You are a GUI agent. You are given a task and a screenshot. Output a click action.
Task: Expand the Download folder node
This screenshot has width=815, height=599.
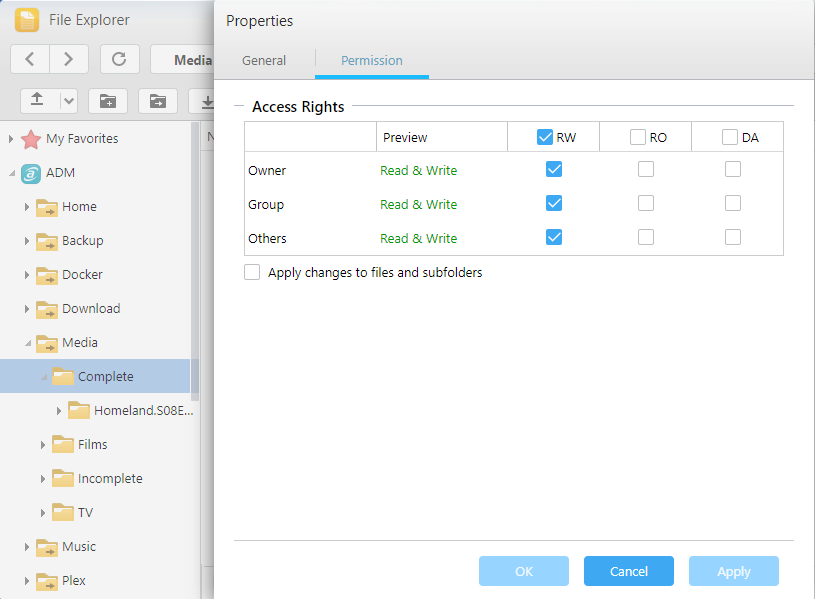pyautogui.click(x=27, y=309)
